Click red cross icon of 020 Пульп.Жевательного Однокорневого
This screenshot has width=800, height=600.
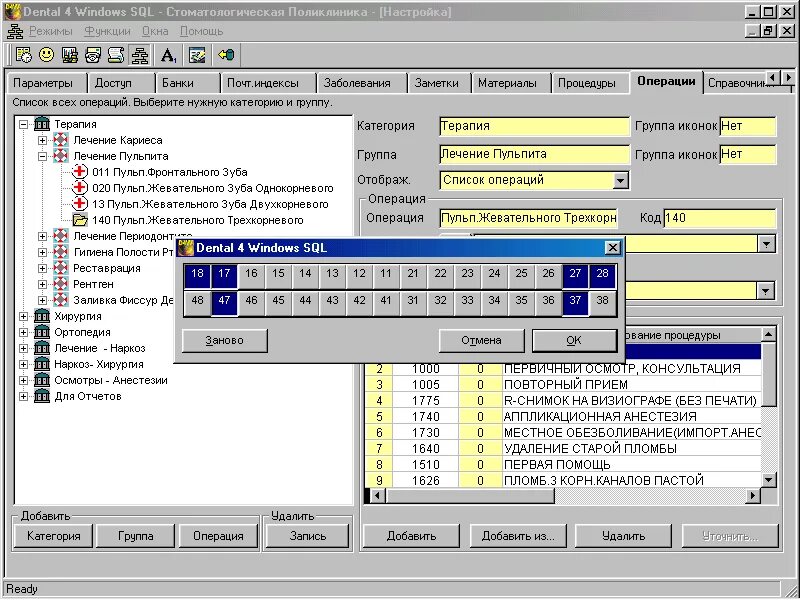[80, 188]
